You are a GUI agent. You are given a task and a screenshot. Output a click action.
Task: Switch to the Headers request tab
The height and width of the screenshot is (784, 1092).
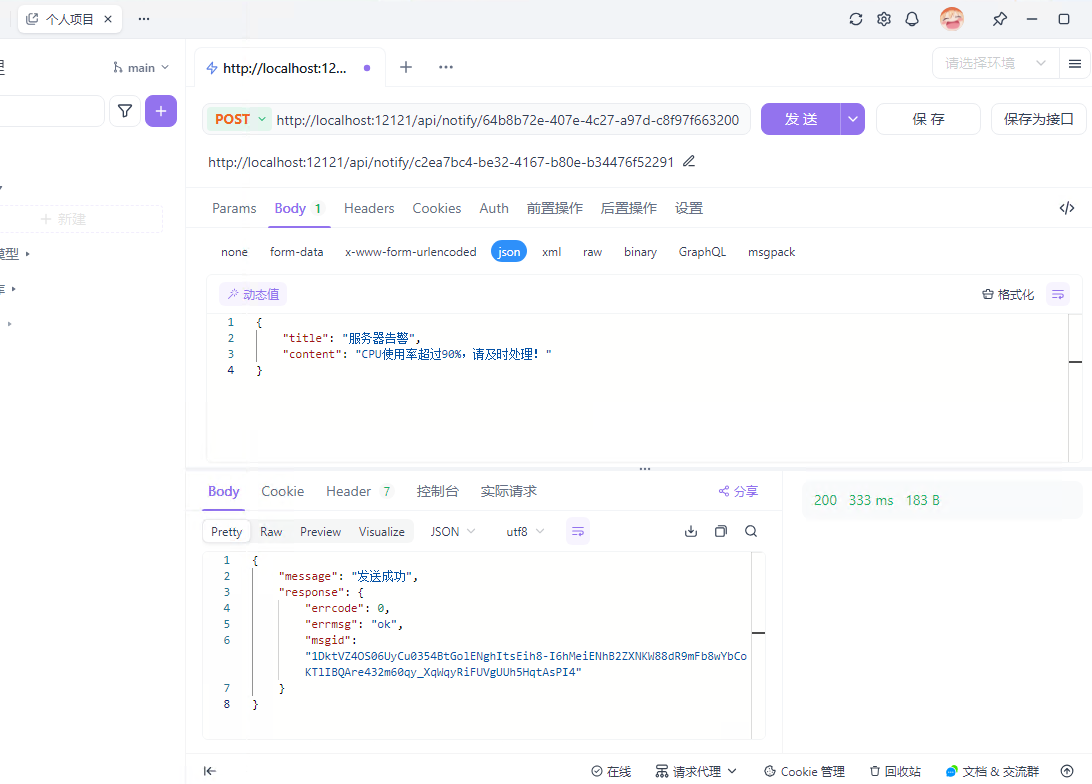369,208
